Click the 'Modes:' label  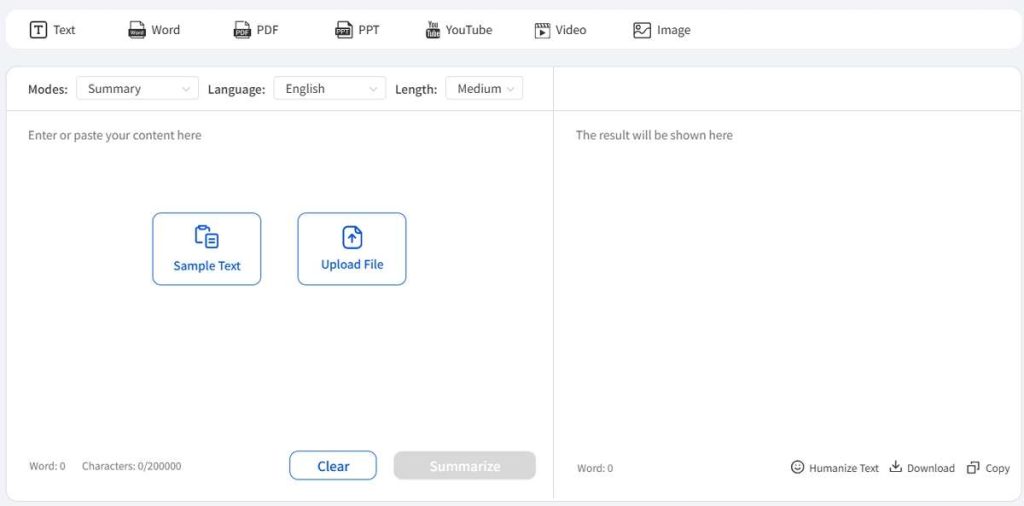tap(48, 89)
